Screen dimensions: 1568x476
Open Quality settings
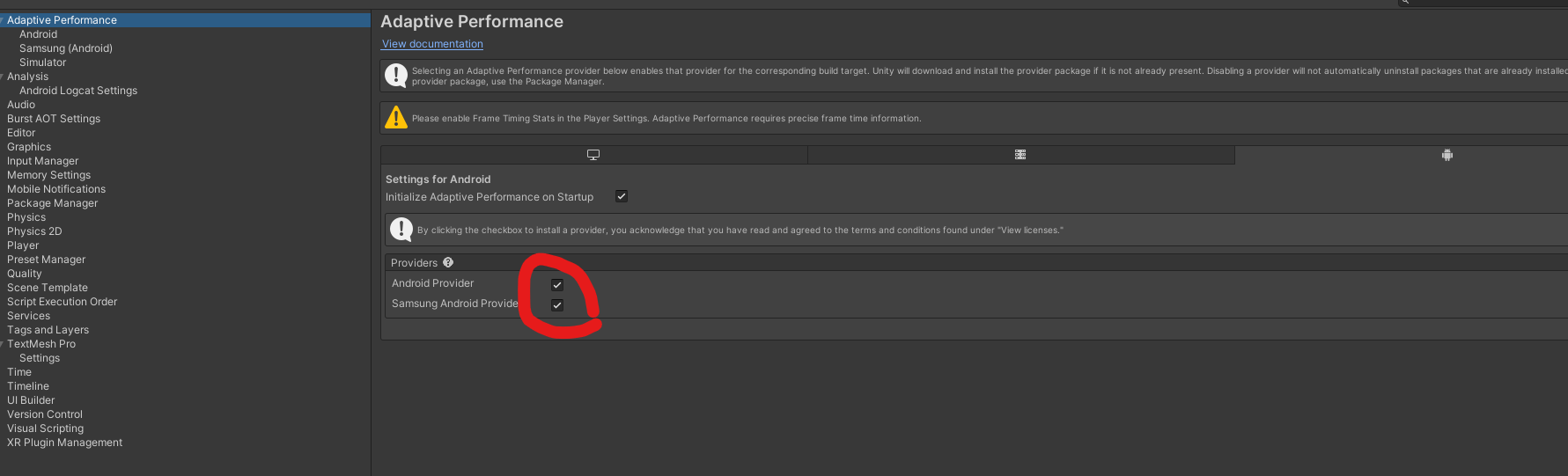[x=25, y=274]
